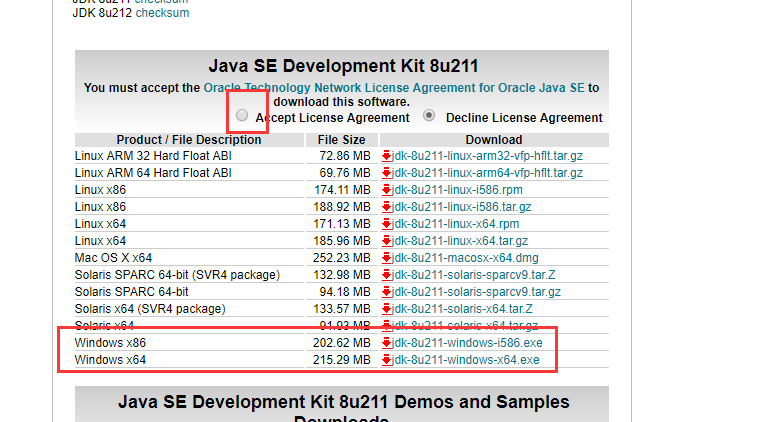The image size is (772, 422).
Task: Click the download arrow icon for linux-i586.tar.gz
Action: click(x=386, y=207)
